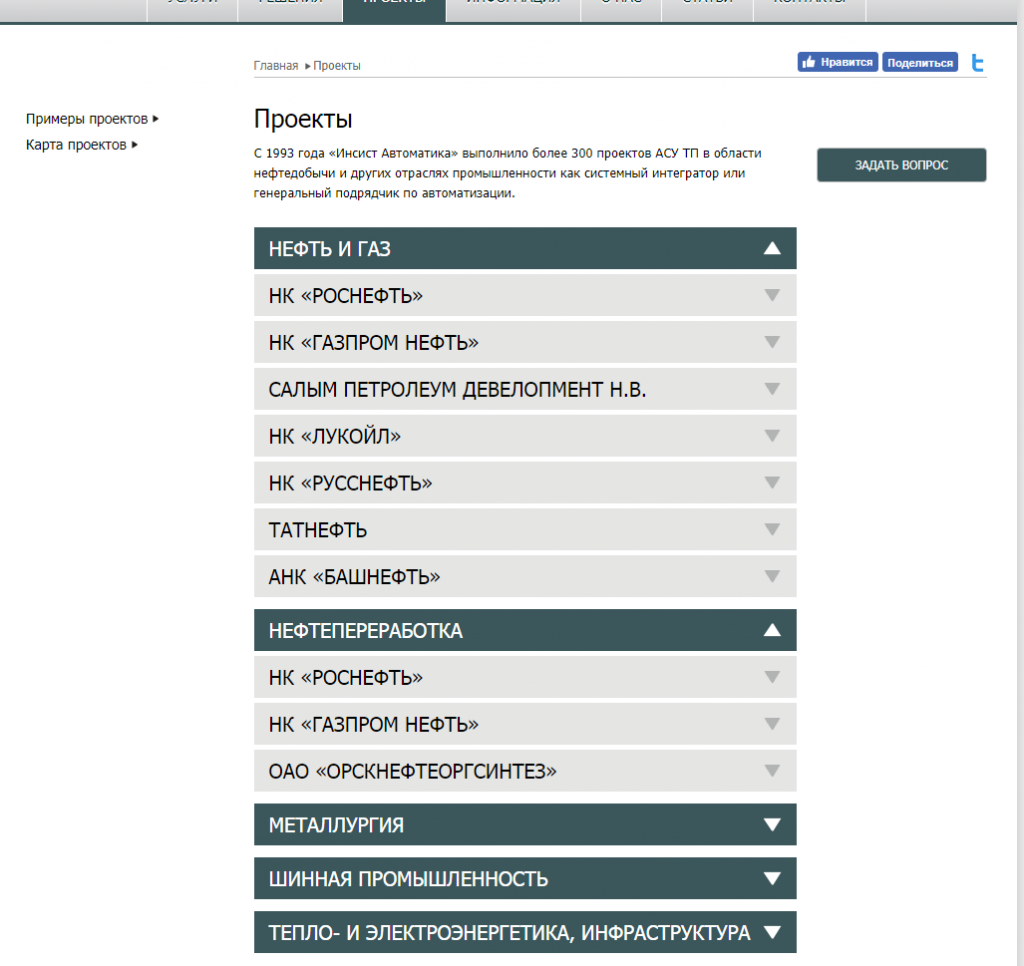Expand the «Металлургия» section arrow

(x=771, y=825)
